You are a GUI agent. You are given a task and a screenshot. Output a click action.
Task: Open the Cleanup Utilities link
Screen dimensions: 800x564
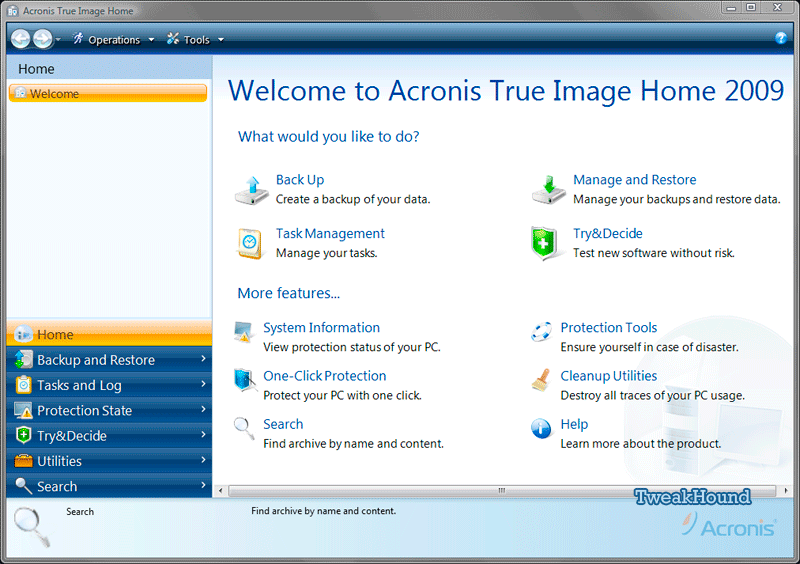tap(609, 376)
